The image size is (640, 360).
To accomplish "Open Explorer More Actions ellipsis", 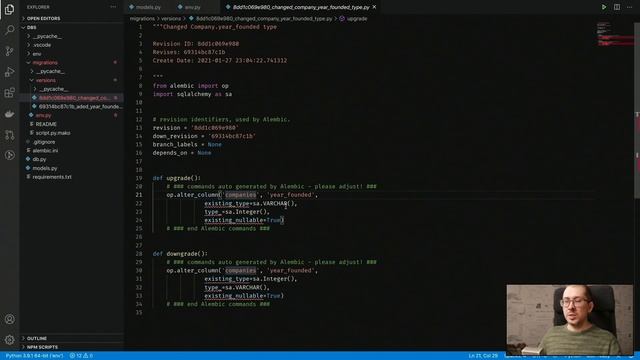I will [x=113, y=7].
